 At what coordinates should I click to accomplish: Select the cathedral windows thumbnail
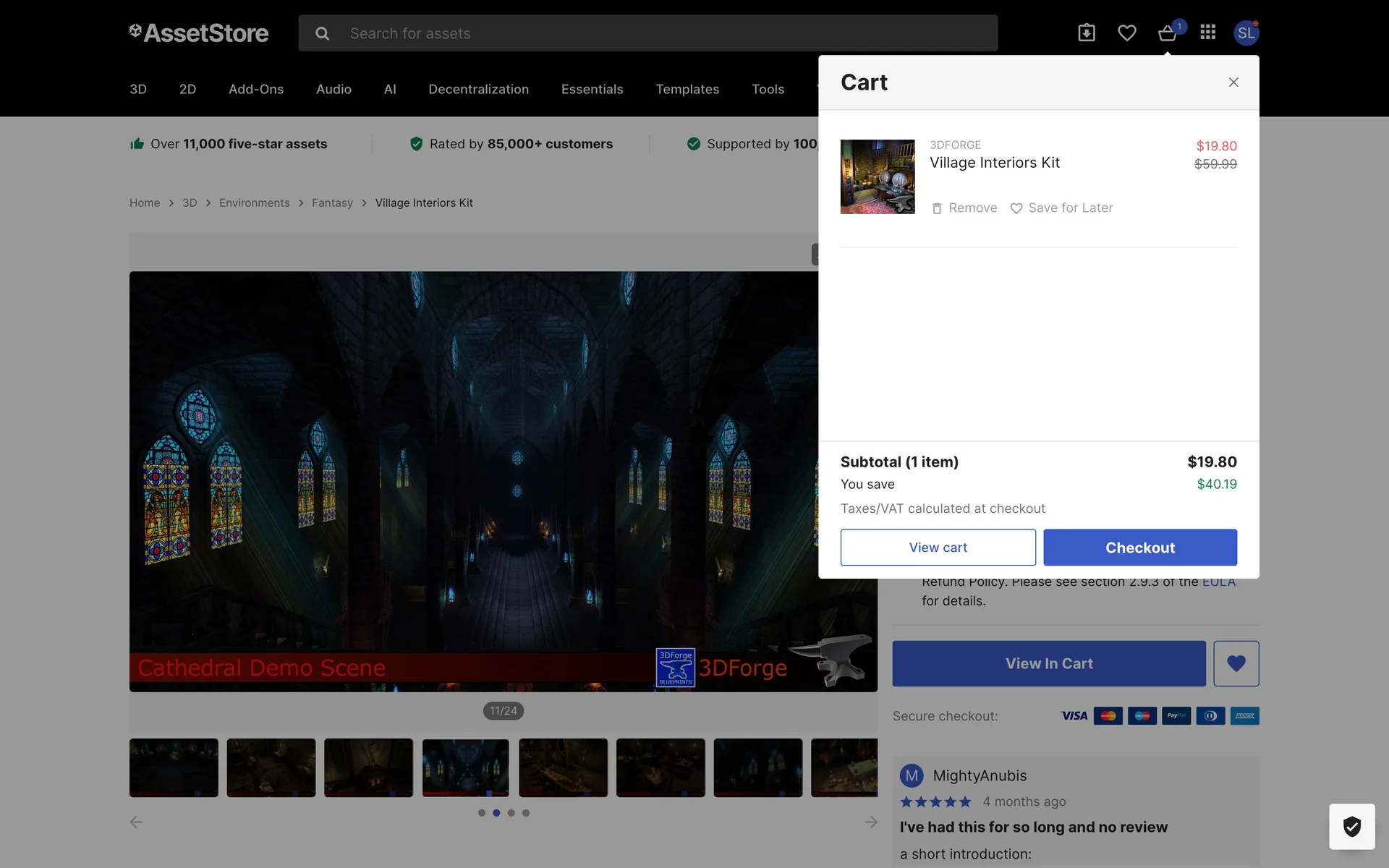coord(465,767)
